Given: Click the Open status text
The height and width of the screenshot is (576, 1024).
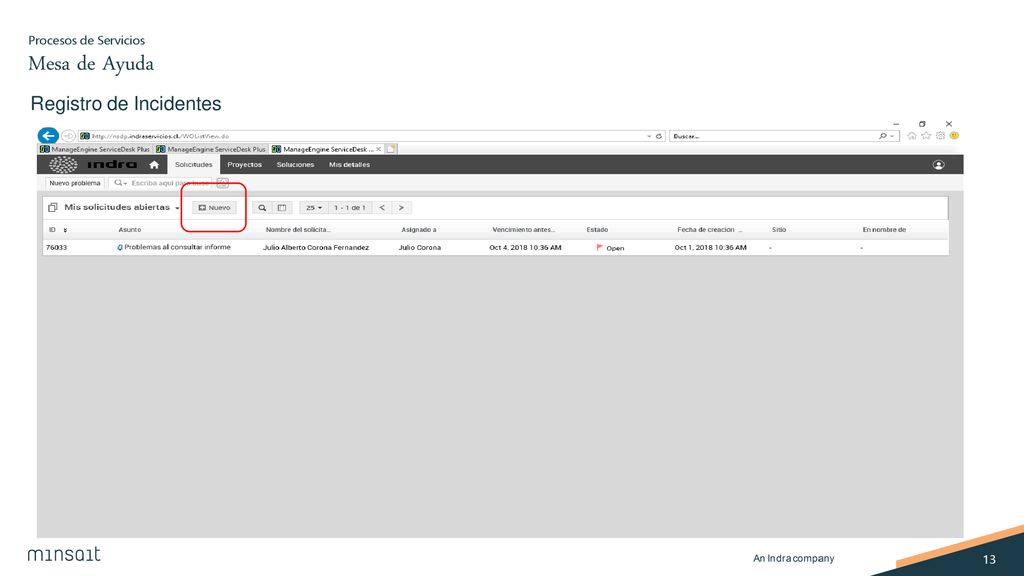Looking at the screenshot, I should click(615, 248).
